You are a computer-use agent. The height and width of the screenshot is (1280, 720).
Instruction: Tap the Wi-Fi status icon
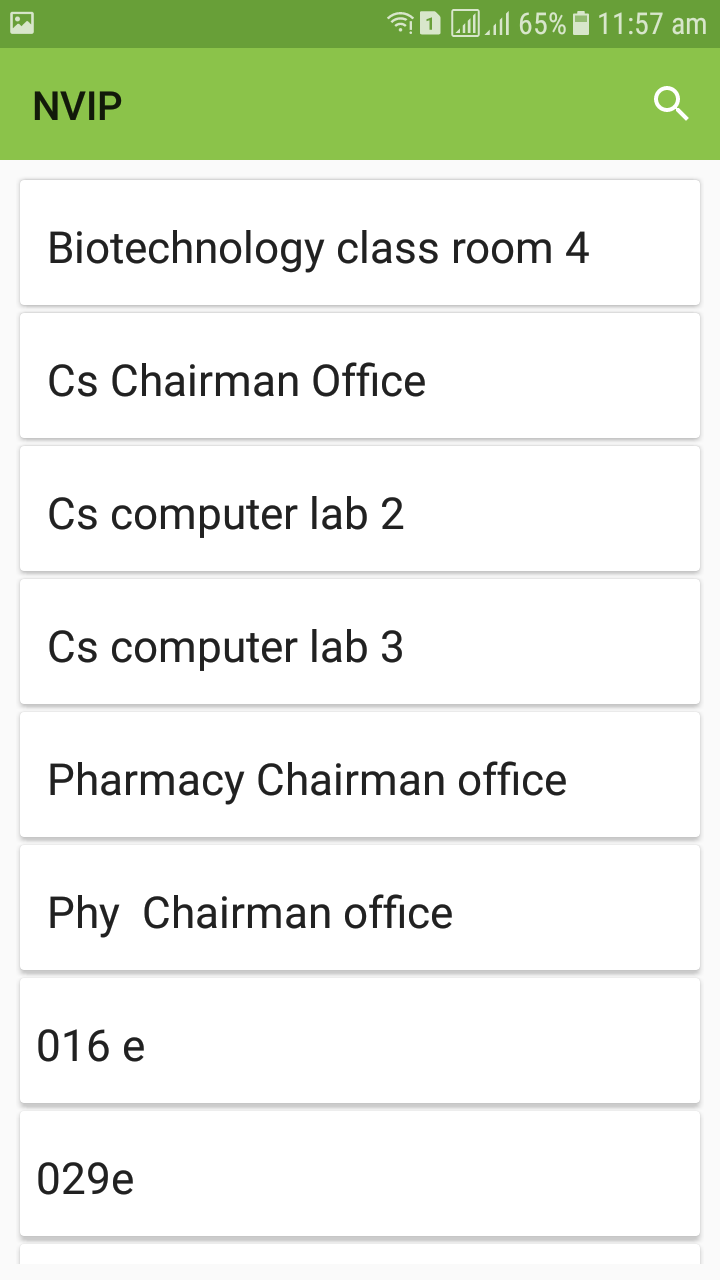coord(401,23)
